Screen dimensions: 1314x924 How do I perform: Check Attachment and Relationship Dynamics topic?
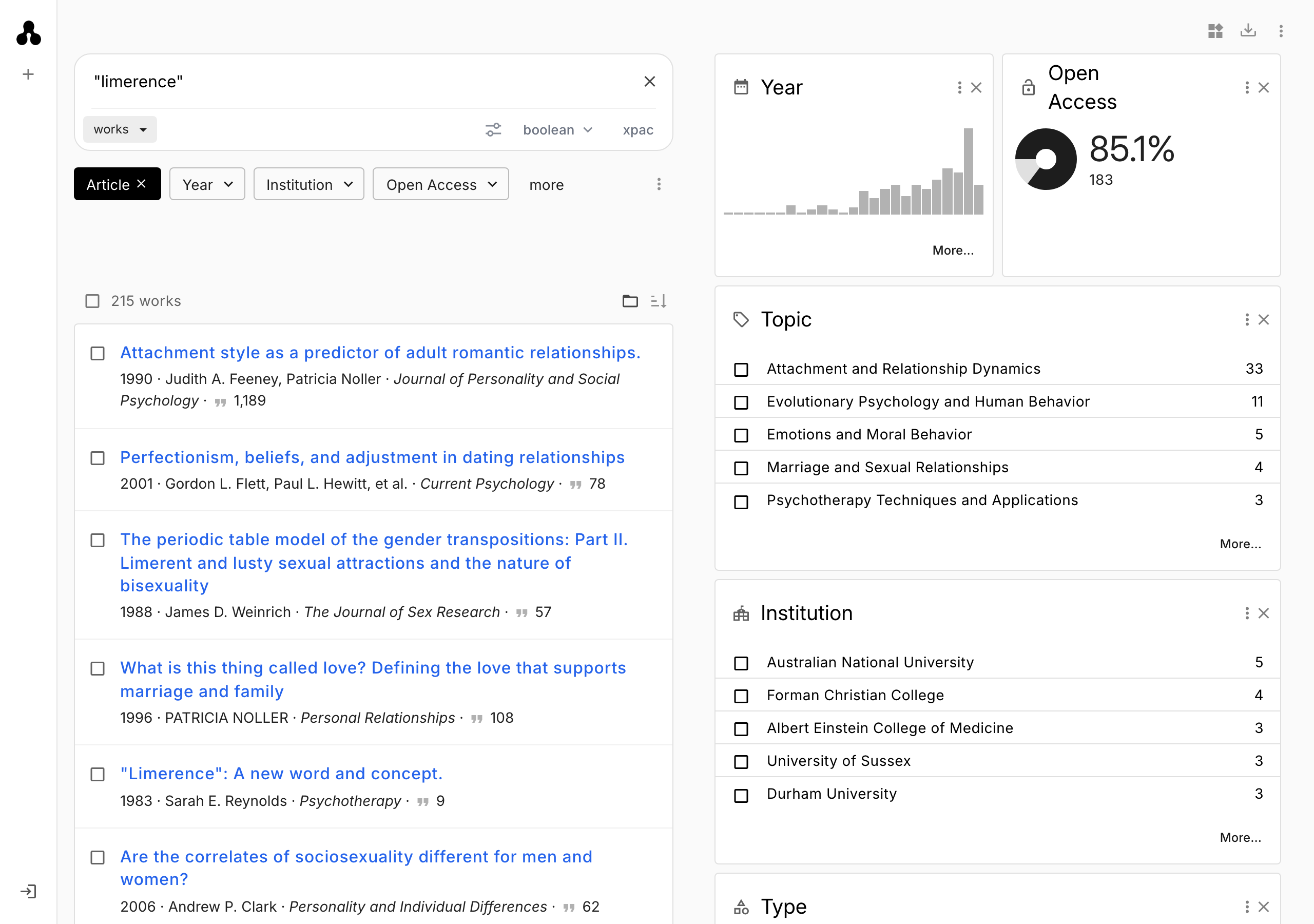(741, 369)
